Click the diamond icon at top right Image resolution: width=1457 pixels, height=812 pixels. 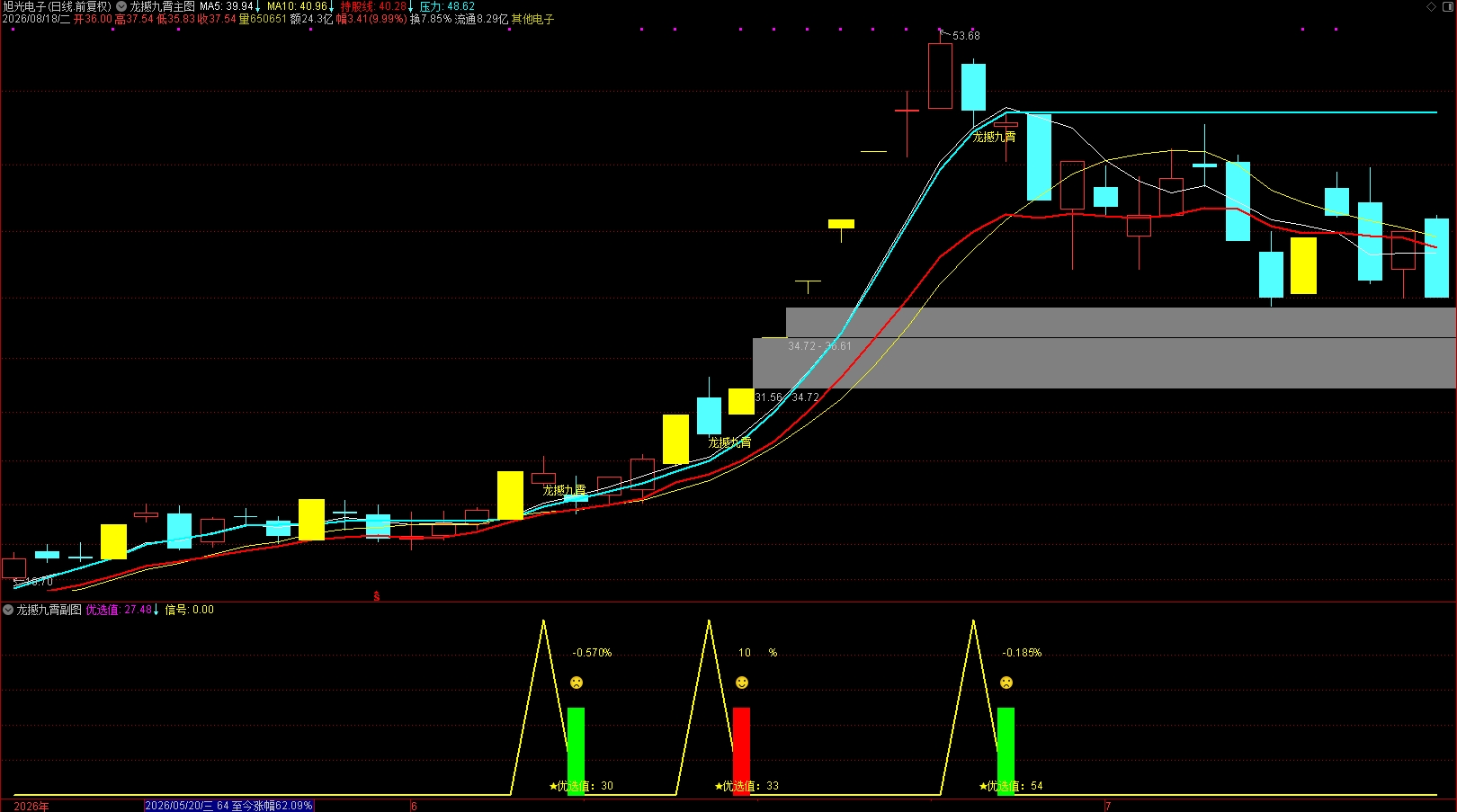[x=1432, y=6]
